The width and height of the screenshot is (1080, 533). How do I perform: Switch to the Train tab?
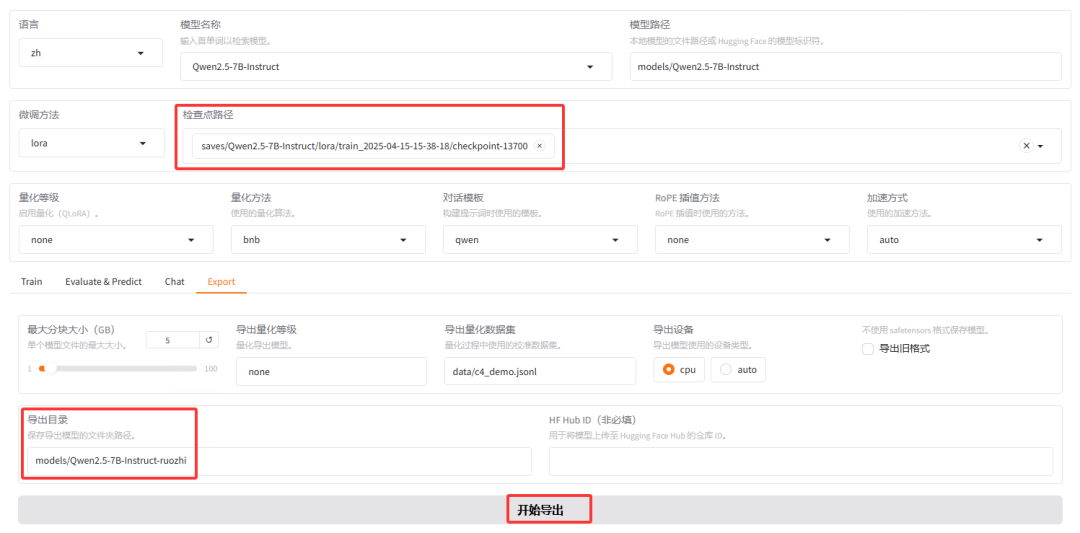[x=32, y=282]
